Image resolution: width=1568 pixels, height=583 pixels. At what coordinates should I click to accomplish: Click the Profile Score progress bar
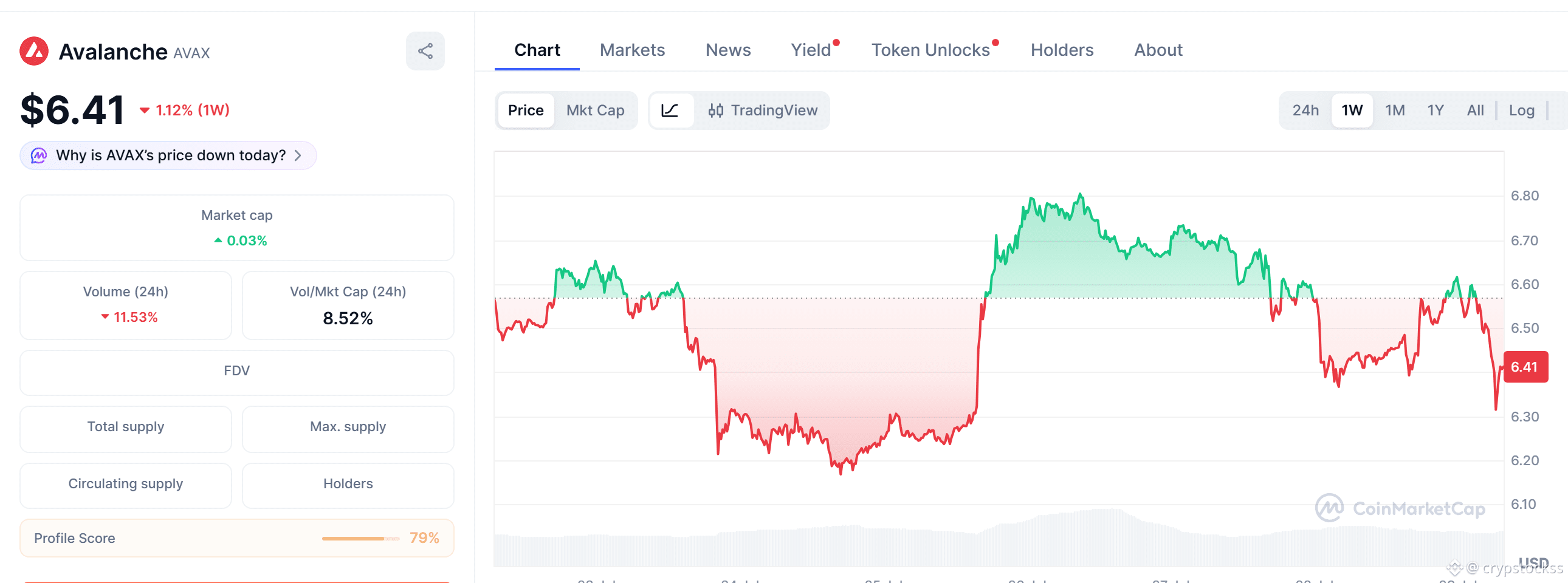360,539
